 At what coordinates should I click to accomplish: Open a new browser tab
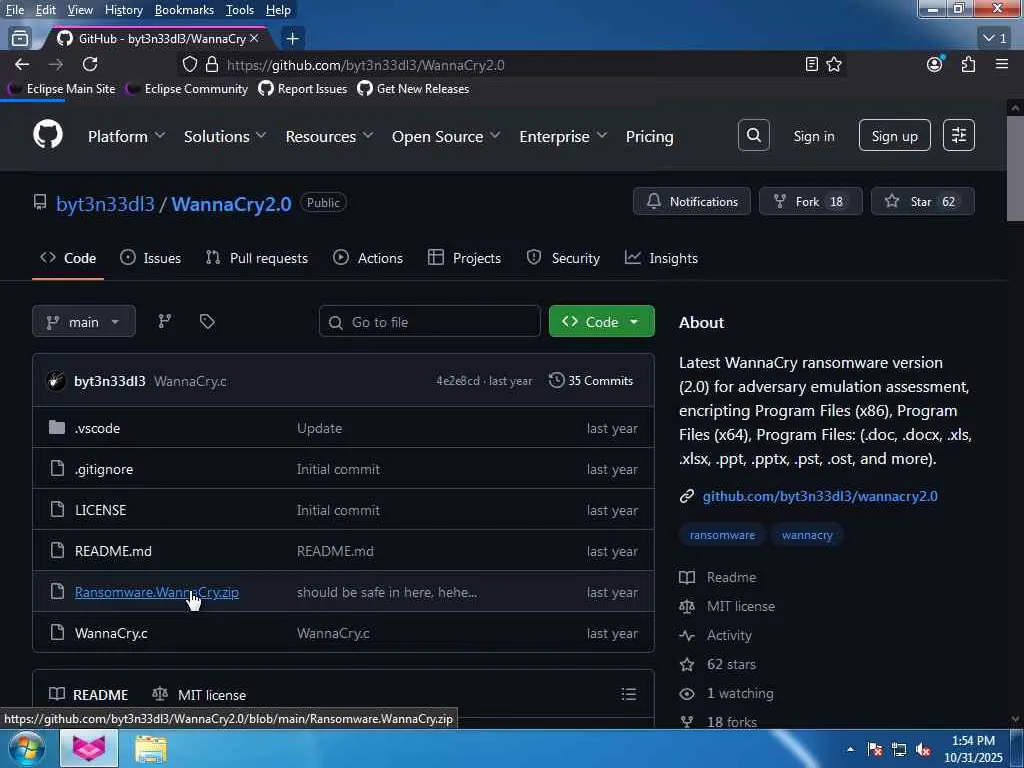pos(293,39)
